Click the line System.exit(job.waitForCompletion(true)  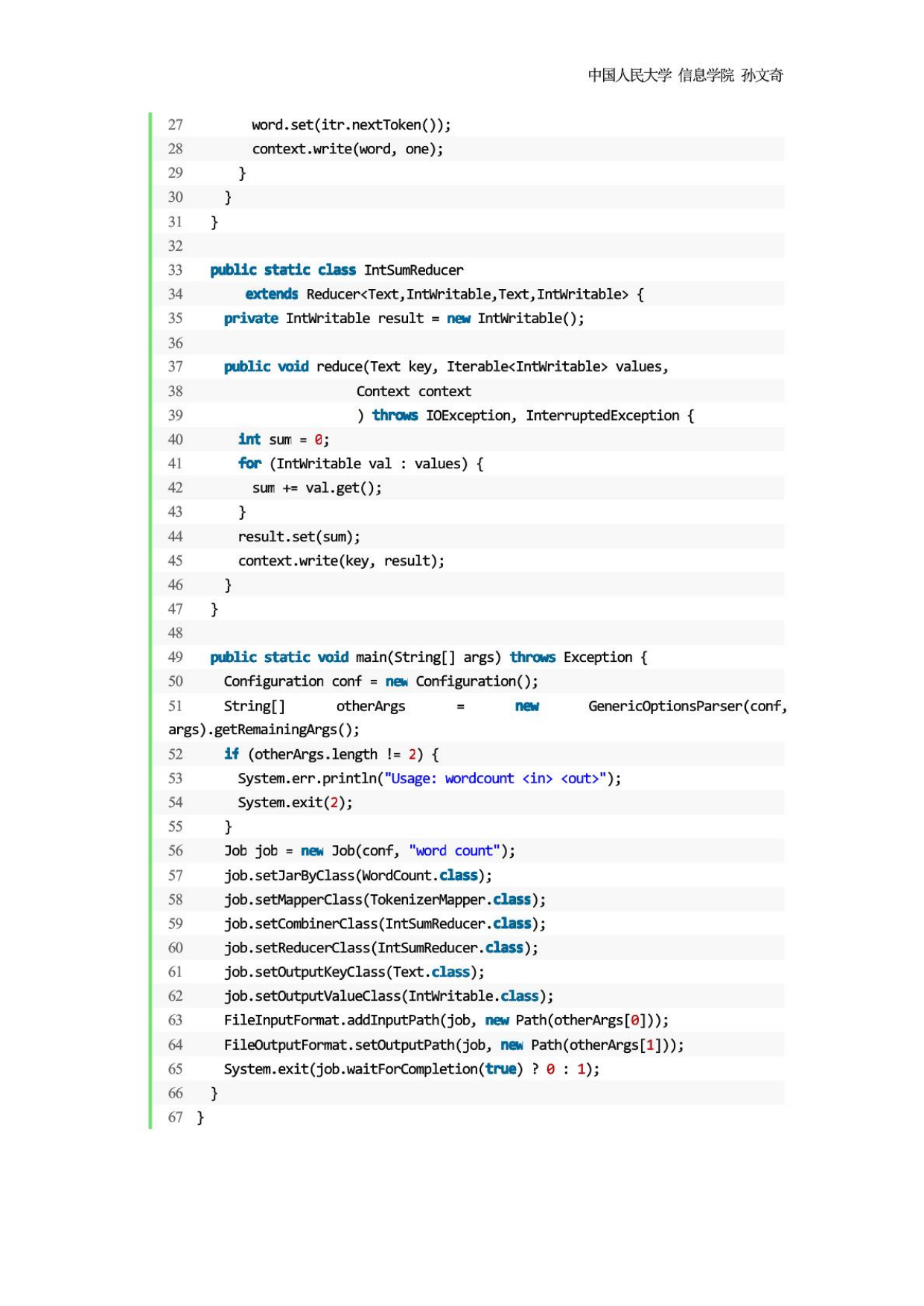pyautogui.click(x=412, y=1069)
